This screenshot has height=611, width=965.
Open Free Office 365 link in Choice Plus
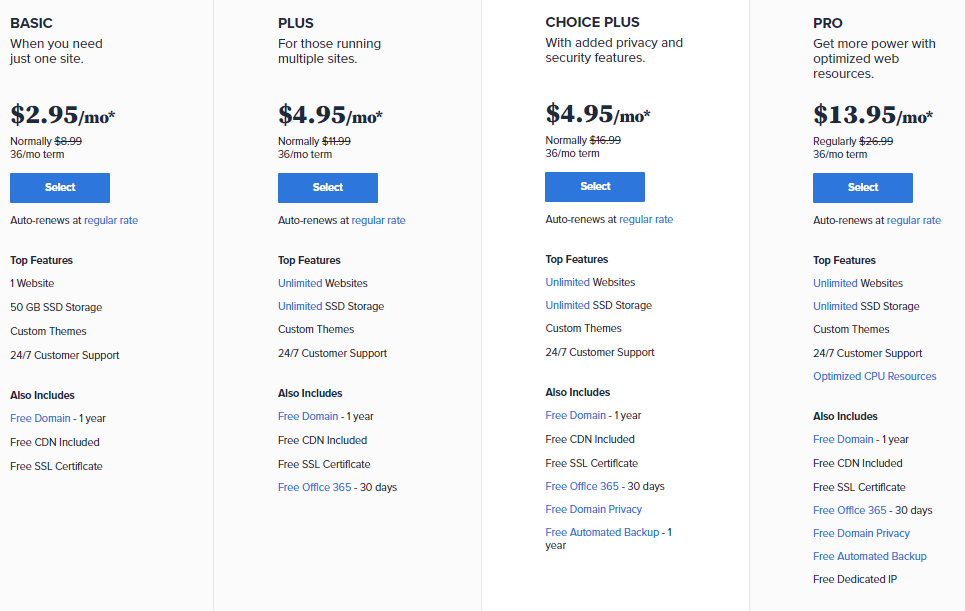point(582,486)
